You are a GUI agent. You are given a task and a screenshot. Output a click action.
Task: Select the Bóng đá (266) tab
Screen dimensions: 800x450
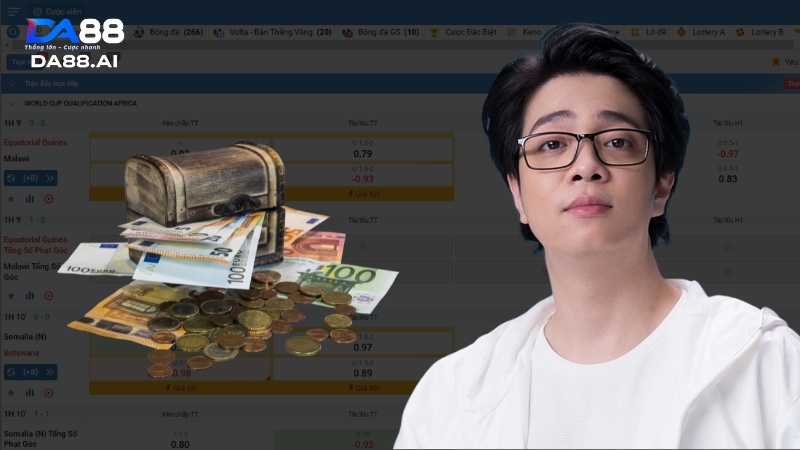(168, 32)
